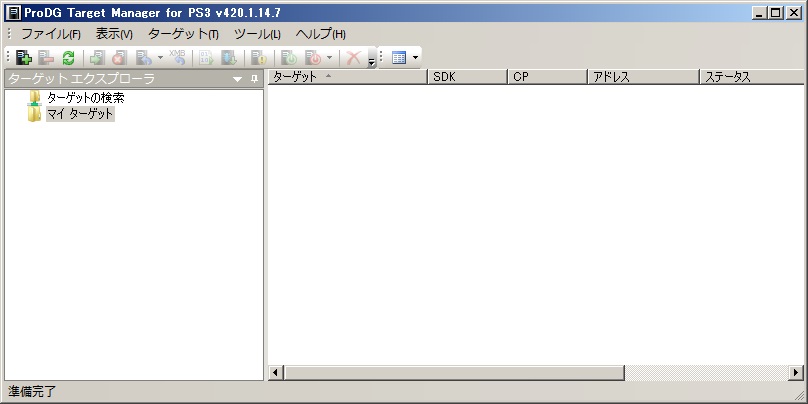This screenshot has width=808, height=404.
Task: Click the Disconnect target icon with red cross
Action: [119, 57]
